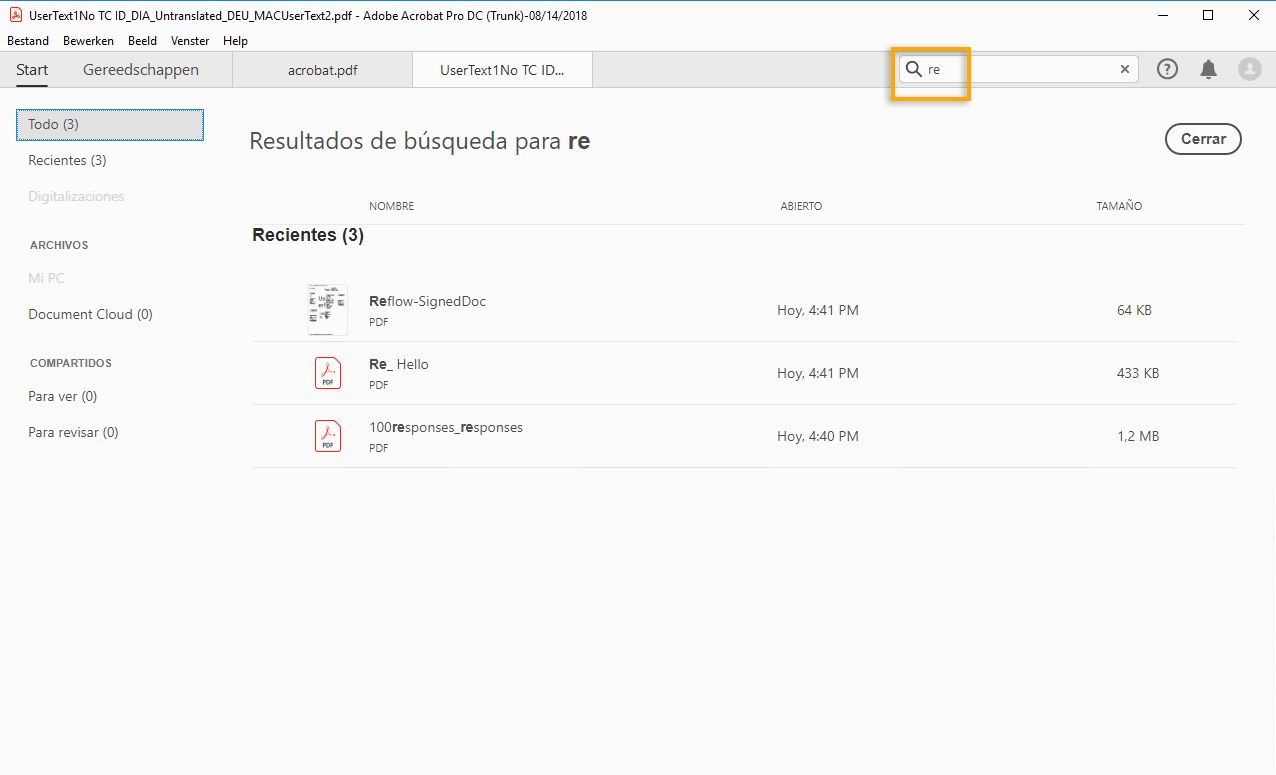
Task: Sort by the ABIERTO column header
Action: (801, 206)
